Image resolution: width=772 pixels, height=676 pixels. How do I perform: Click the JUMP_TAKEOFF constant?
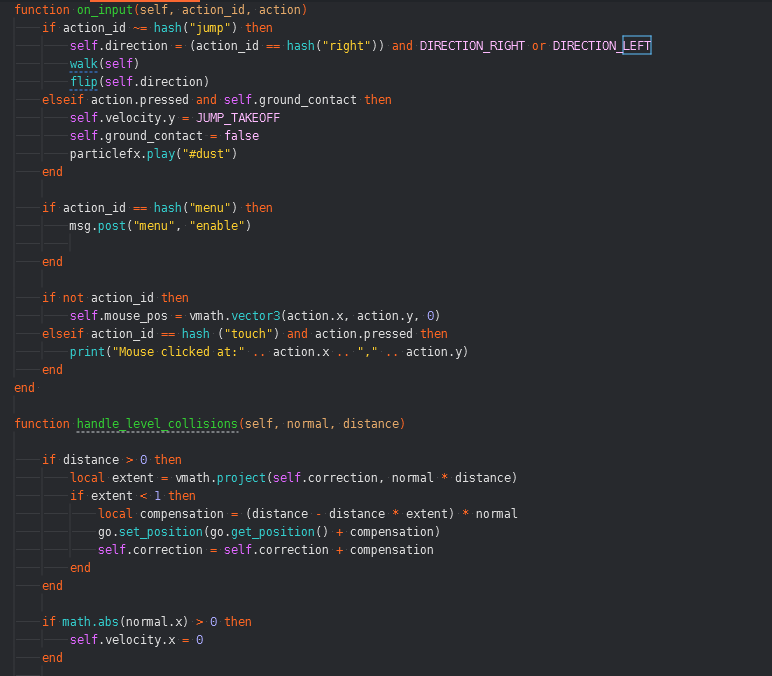(238, 118)
